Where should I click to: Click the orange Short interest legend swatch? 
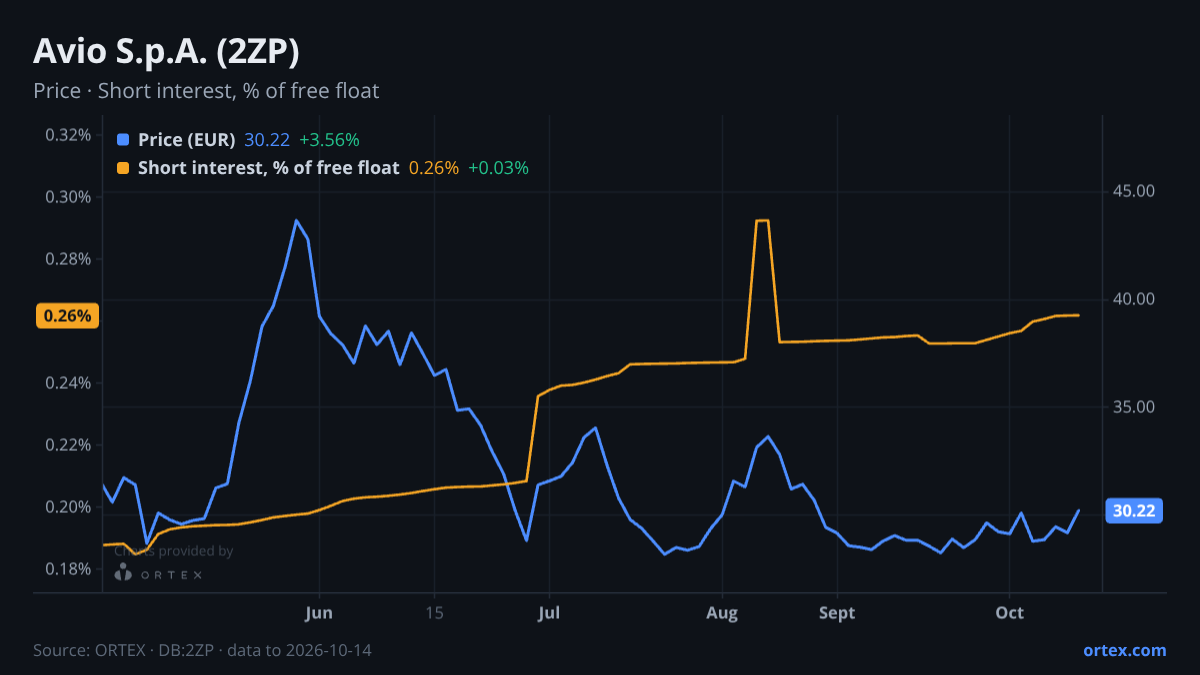[123, 168]
